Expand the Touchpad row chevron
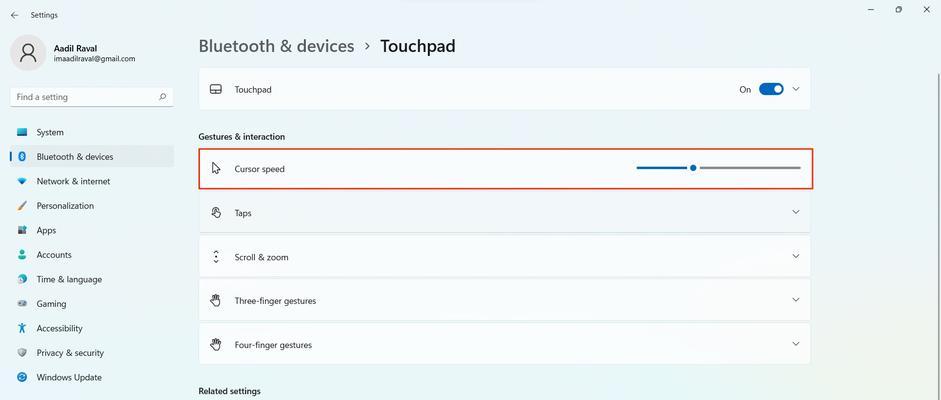 click(x=796, y=89)
